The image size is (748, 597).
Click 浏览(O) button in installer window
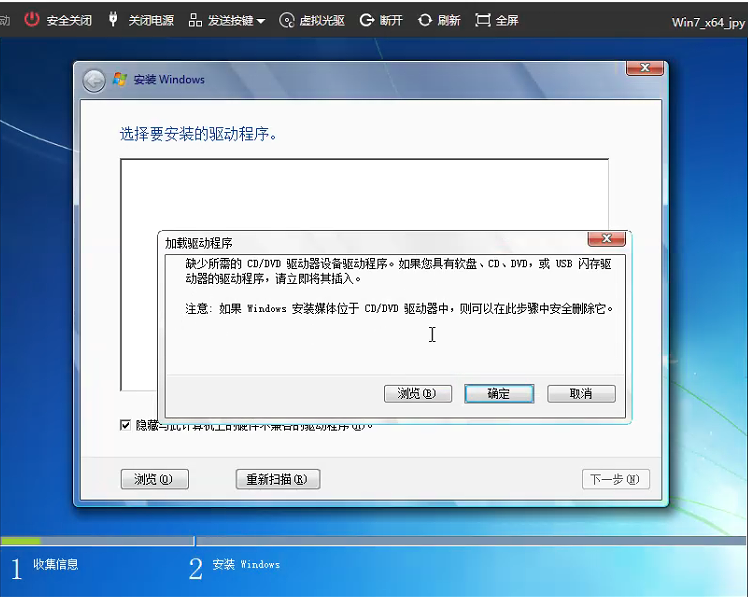(154, 479)
